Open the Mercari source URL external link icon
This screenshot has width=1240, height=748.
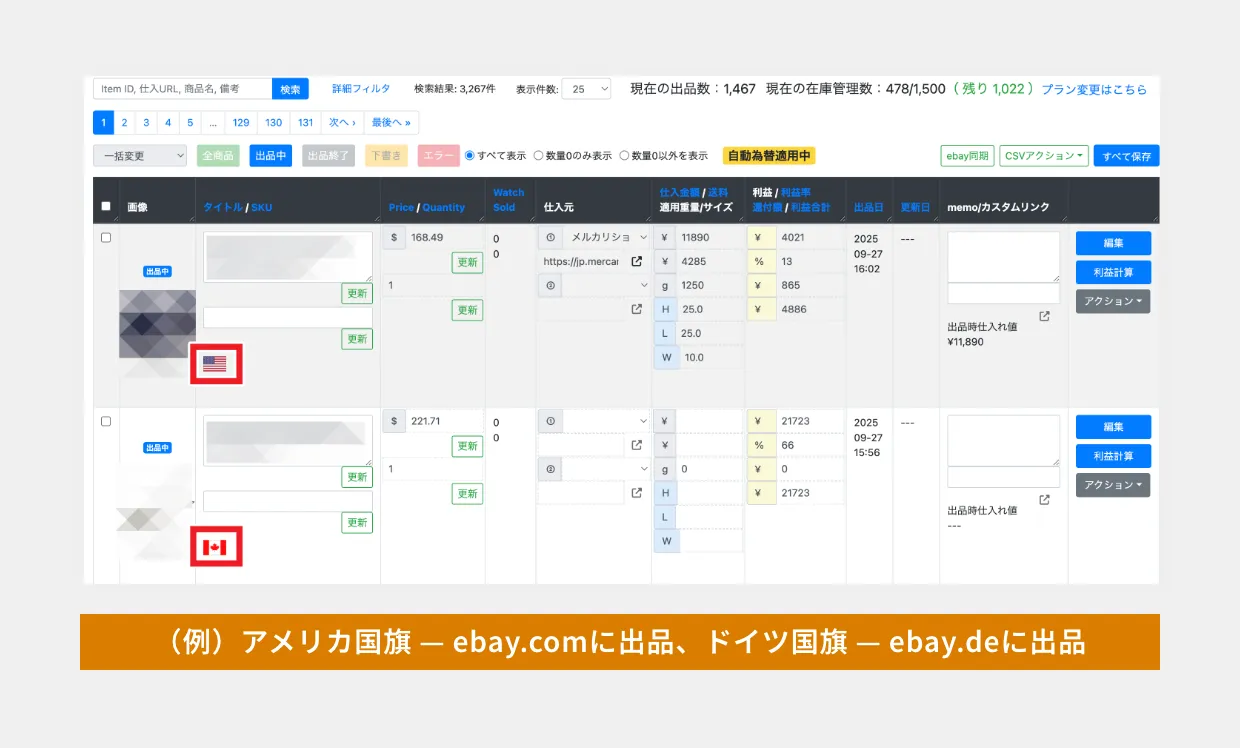pyautogui.click(x=637, y=262)
